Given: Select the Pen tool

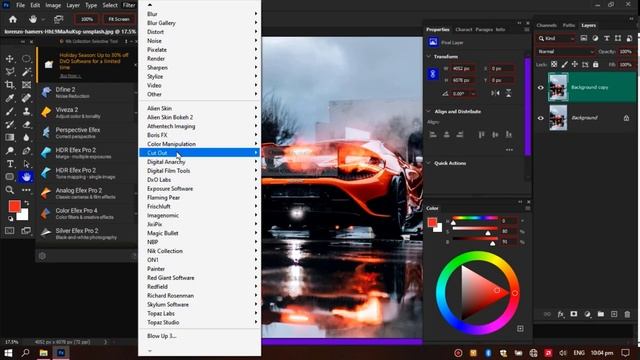Looking at the screenshot, I should pyautogui.click(x=26, y=151).
